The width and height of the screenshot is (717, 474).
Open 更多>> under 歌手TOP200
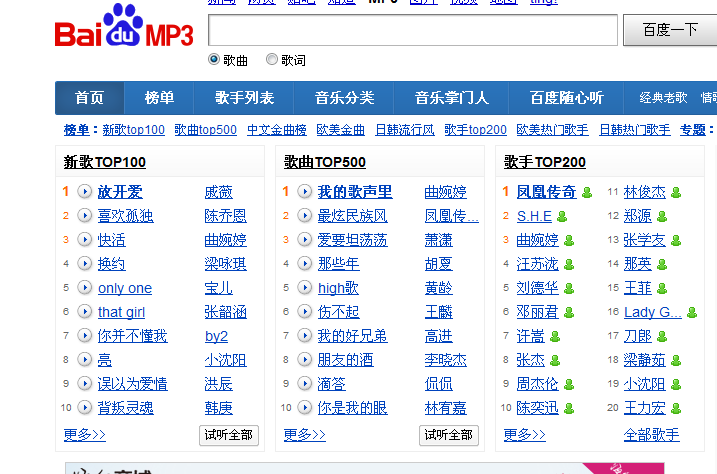[x=524, y=435]
